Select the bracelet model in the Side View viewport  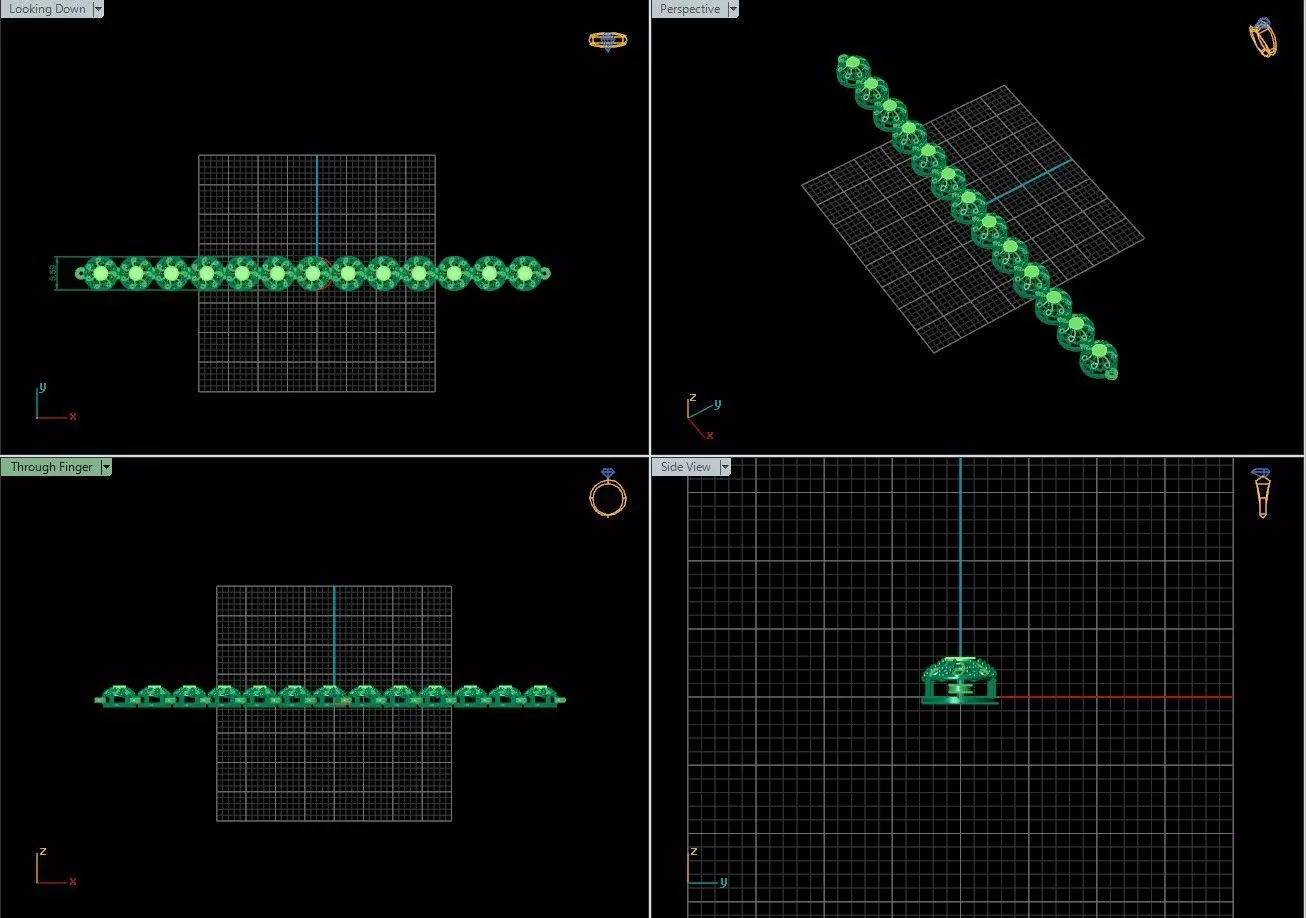click(x=959, y=681)
